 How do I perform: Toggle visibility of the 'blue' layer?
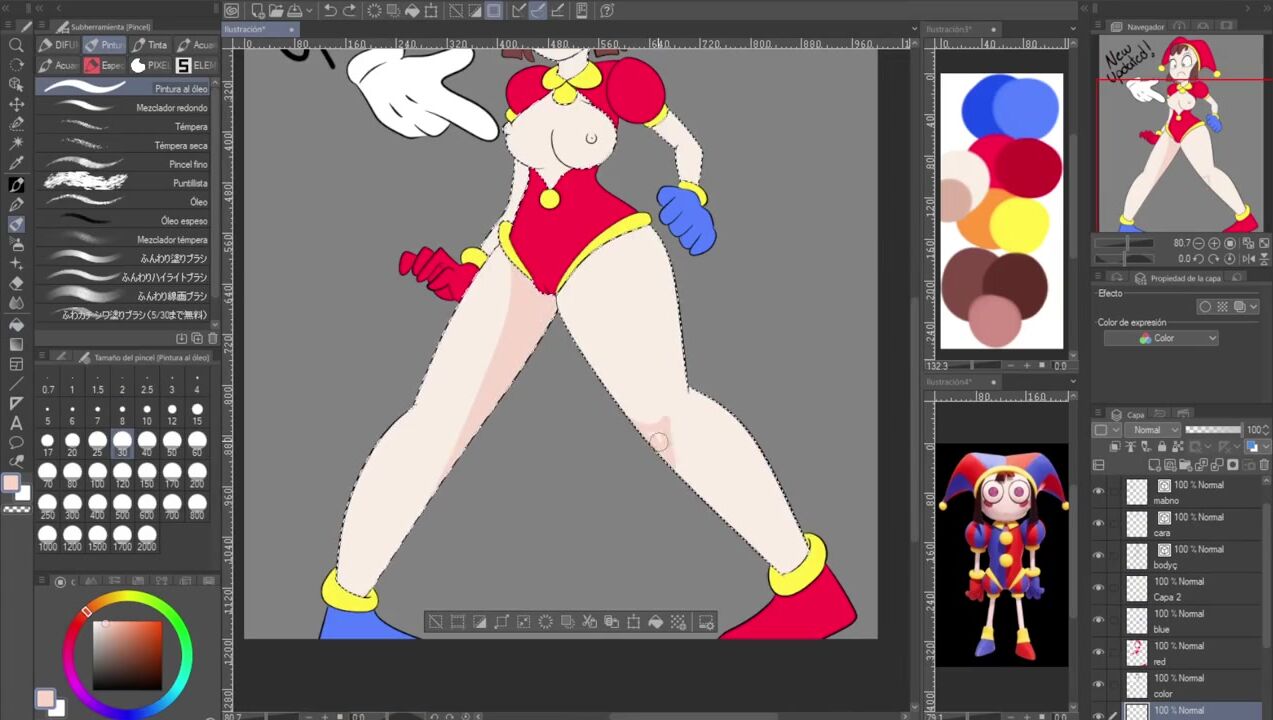[1099, 620]
